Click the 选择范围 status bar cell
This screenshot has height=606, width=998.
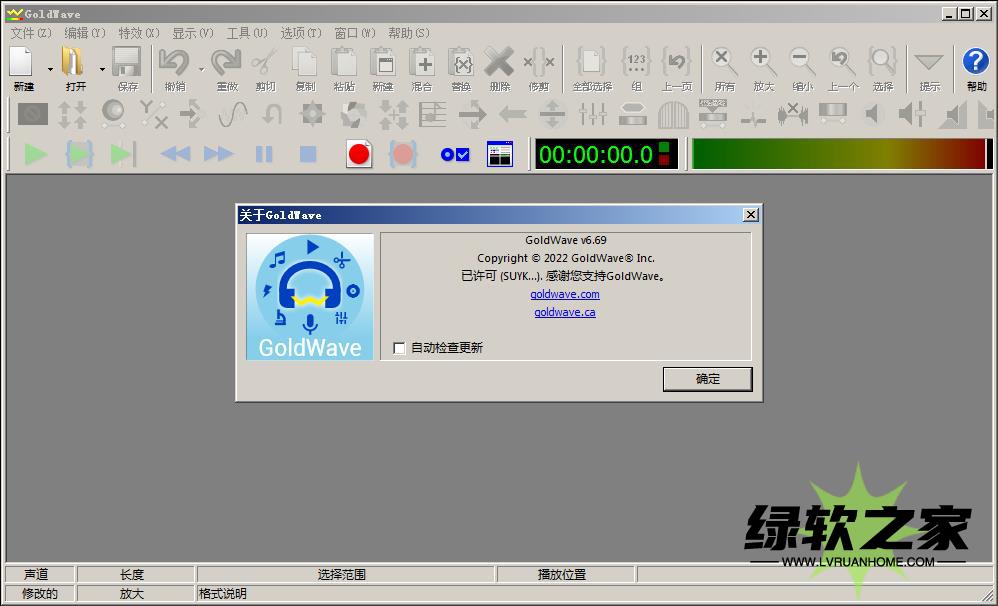[346, 575]
